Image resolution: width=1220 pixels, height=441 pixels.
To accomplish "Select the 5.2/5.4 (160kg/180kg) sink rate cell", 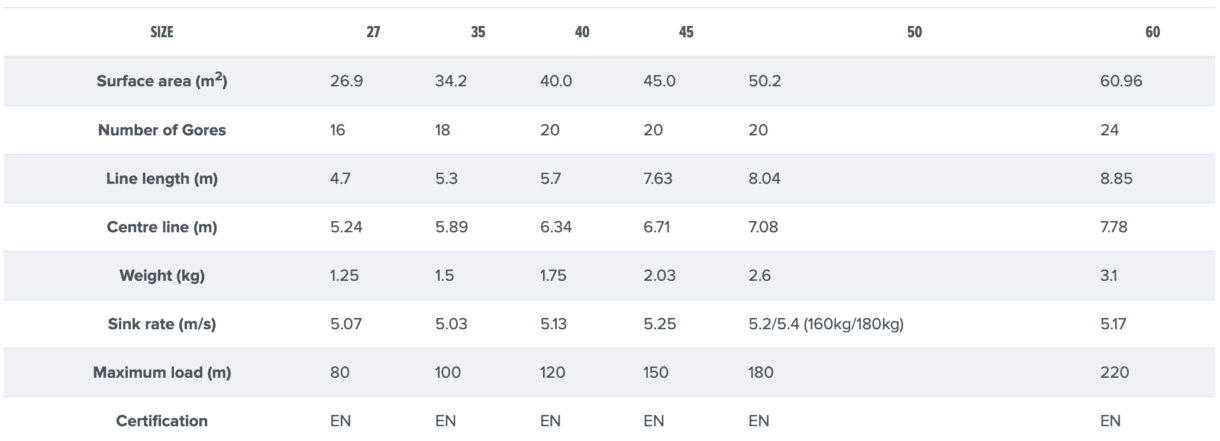I will click(819, 324).
